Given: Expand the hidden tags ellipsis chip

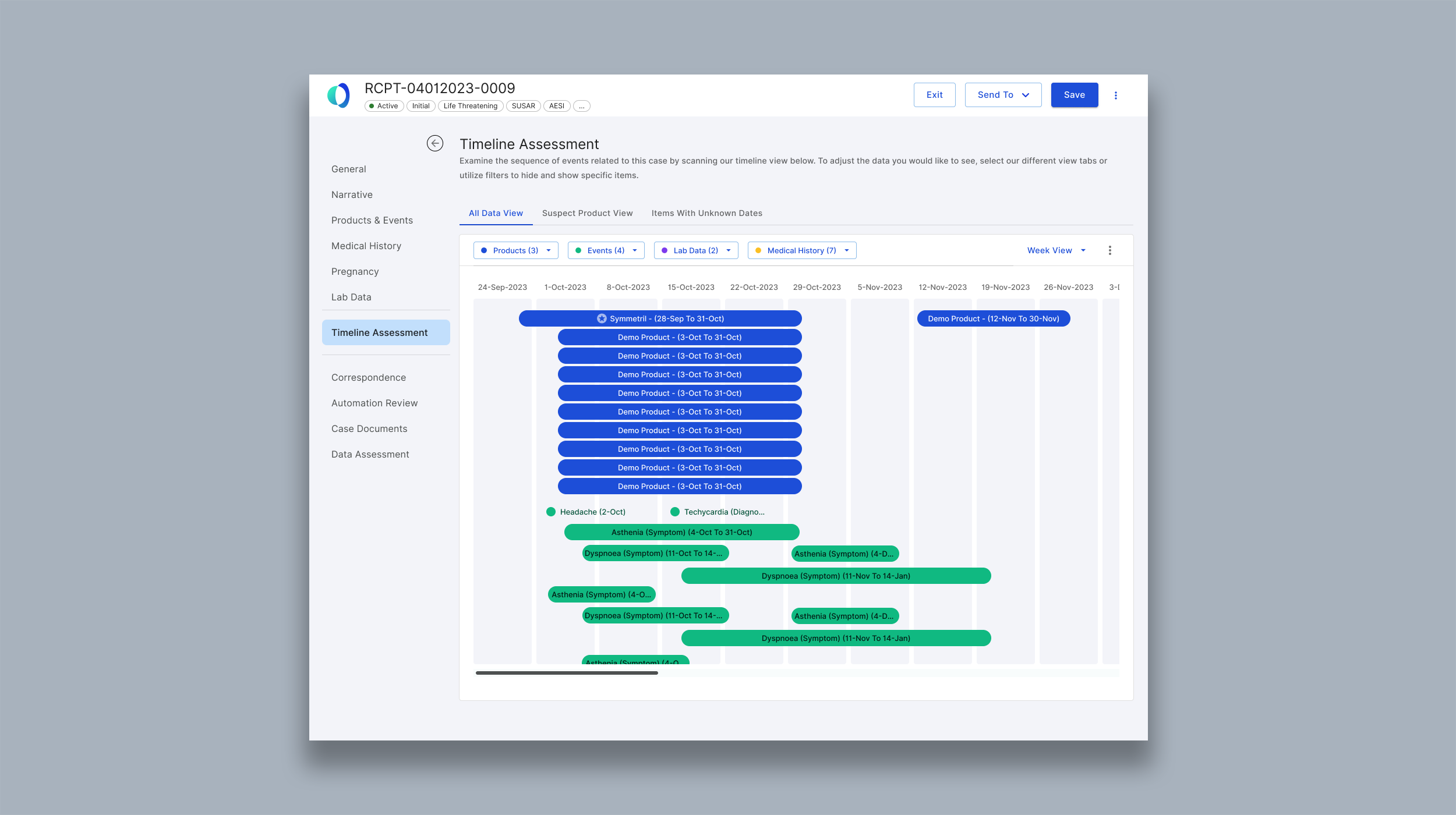Looking at the screenshot, I should coord(581,106).
